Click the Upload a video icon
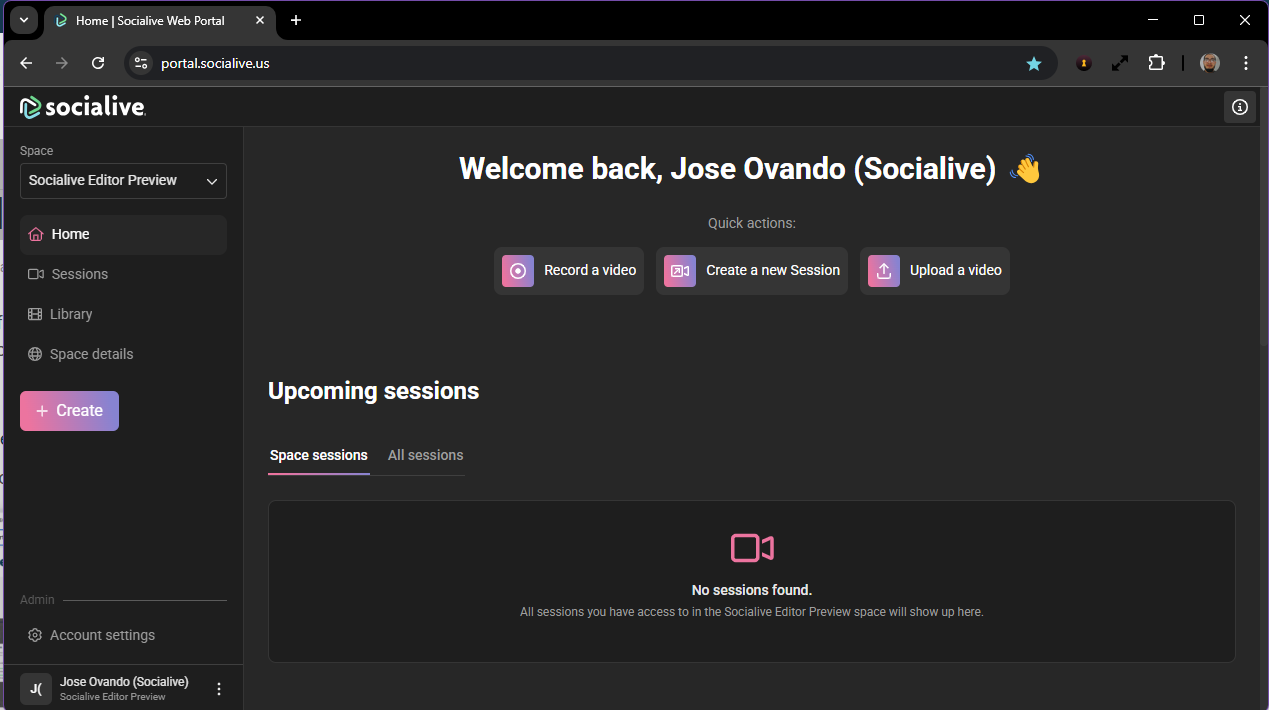Image resolution: width=1269 pixels, height=710 pixels. pos(884,271)
